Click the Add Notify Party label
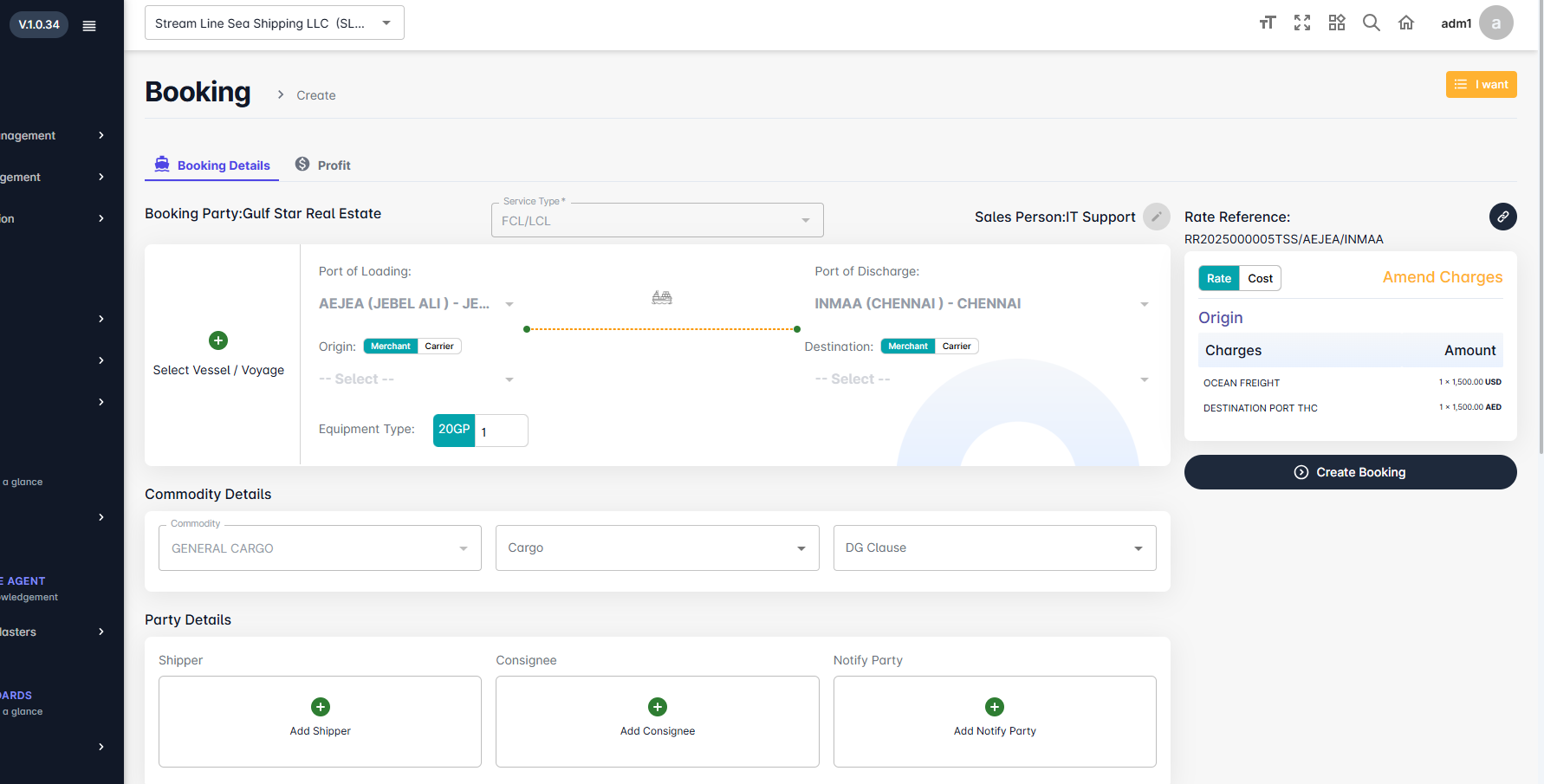This screenshot has height=784, width=1544. coord(995,731)
